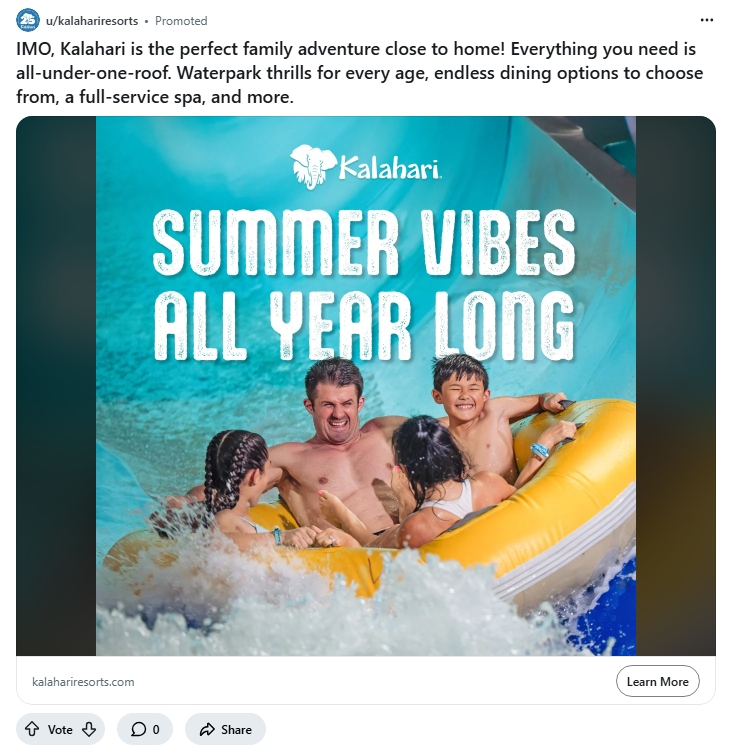Click the comment speech bubble icon

[x=139, y=730]
